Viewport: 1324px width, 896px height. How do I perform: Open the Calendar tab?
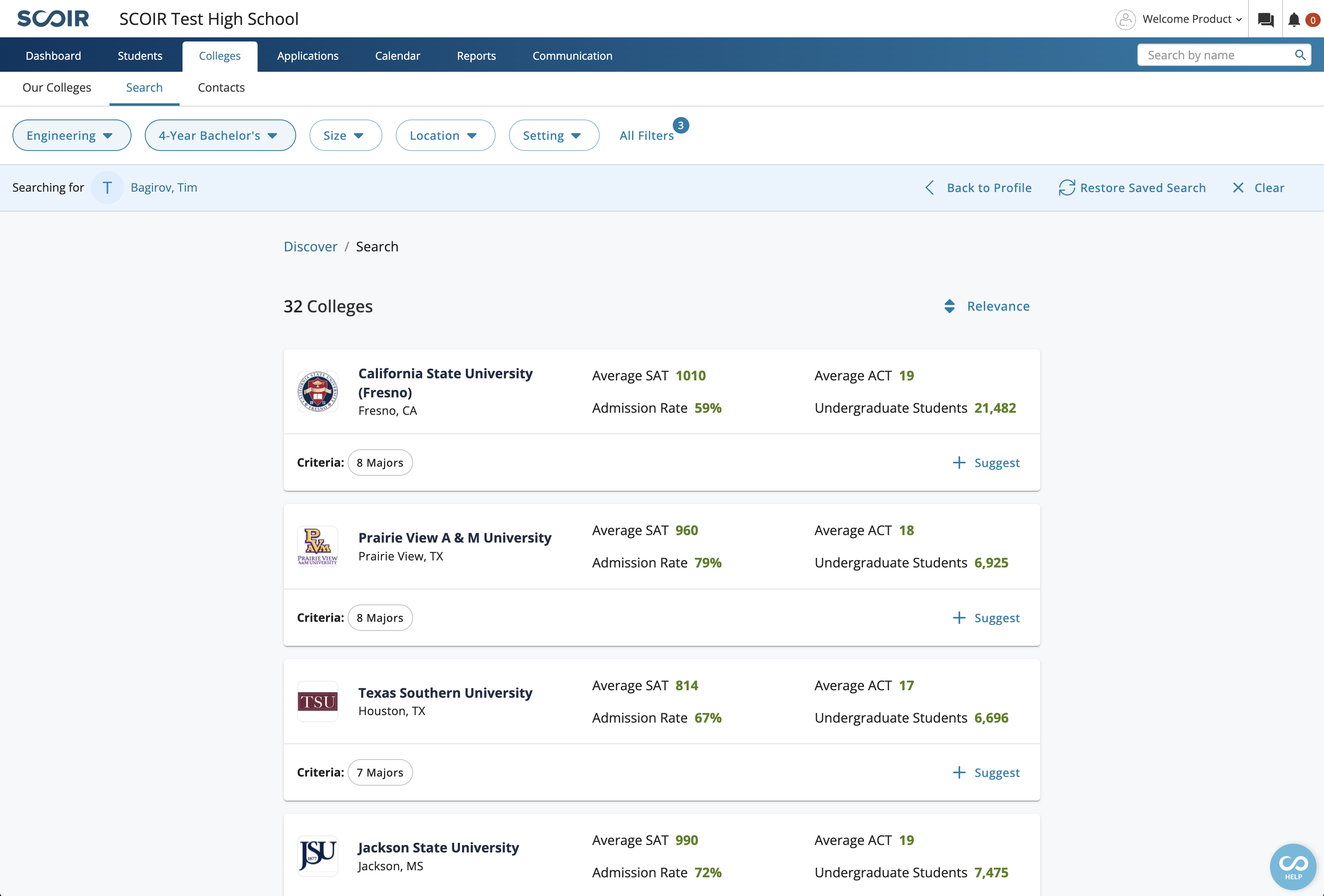398,55
